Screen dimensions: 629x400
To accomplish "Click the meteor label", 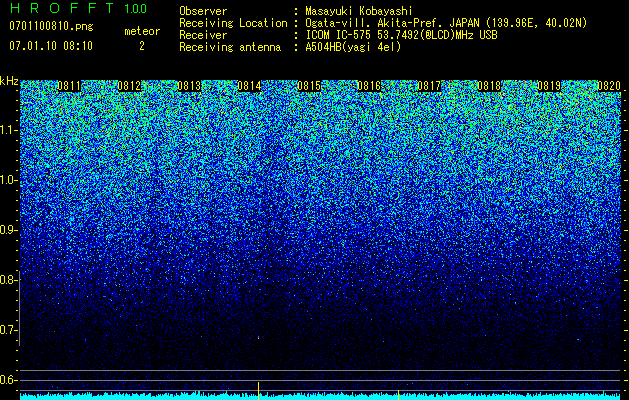I will [x=142, y=31].
